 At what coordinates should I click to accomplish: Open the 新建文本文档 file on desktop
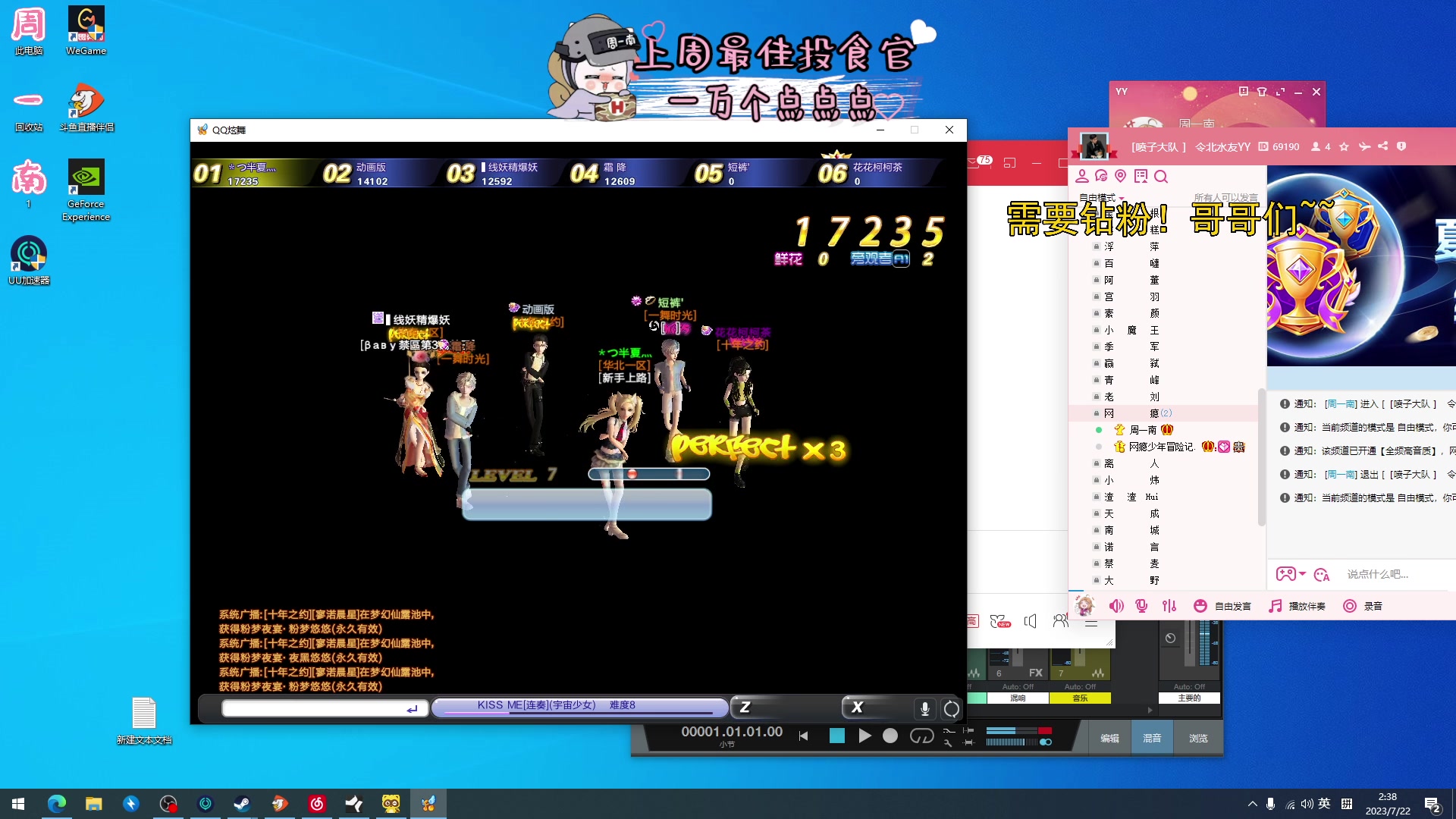(144, 720)
